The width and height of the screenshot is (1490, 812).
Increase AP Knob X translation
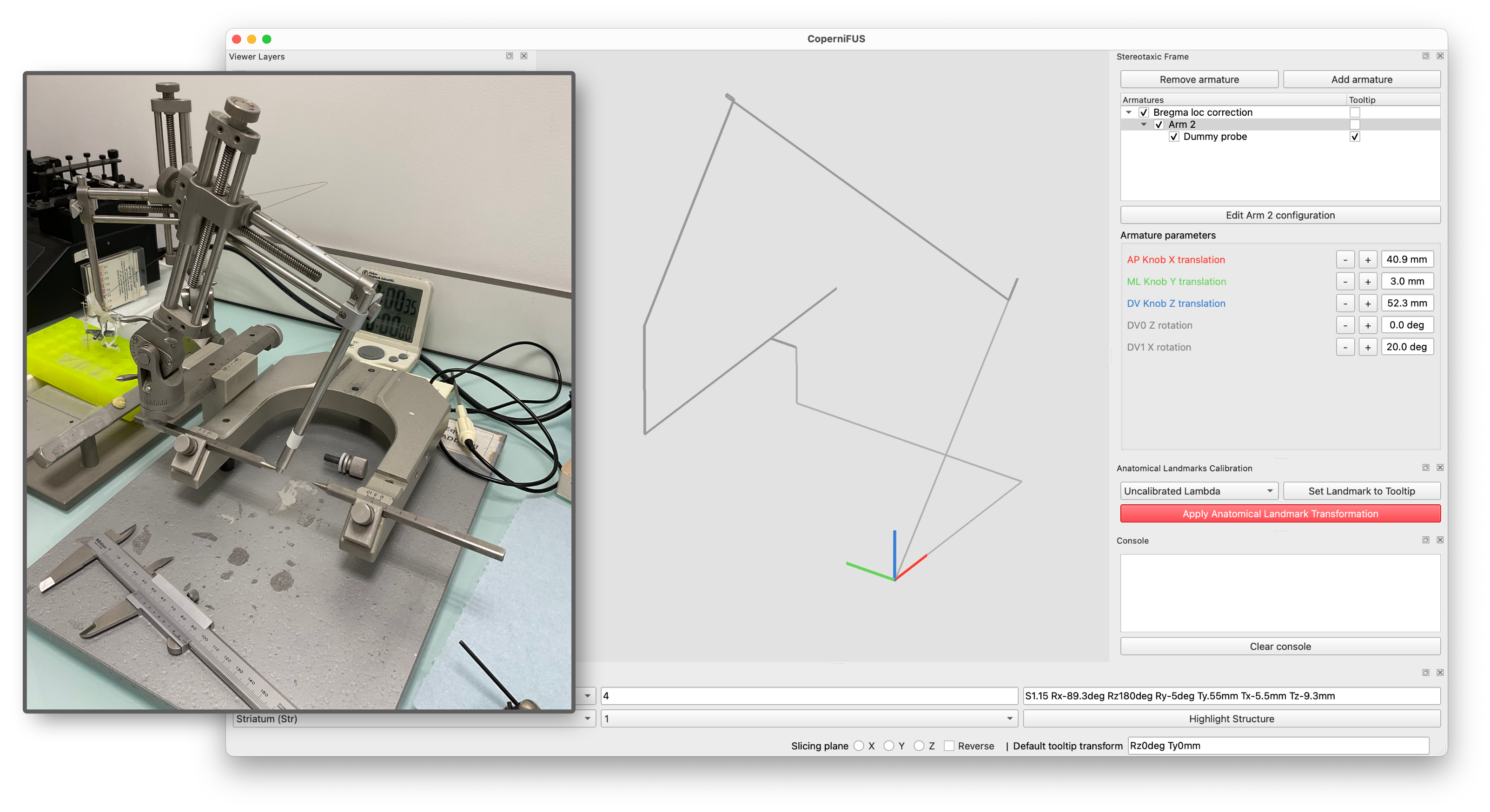click(x=1367, y=260)
